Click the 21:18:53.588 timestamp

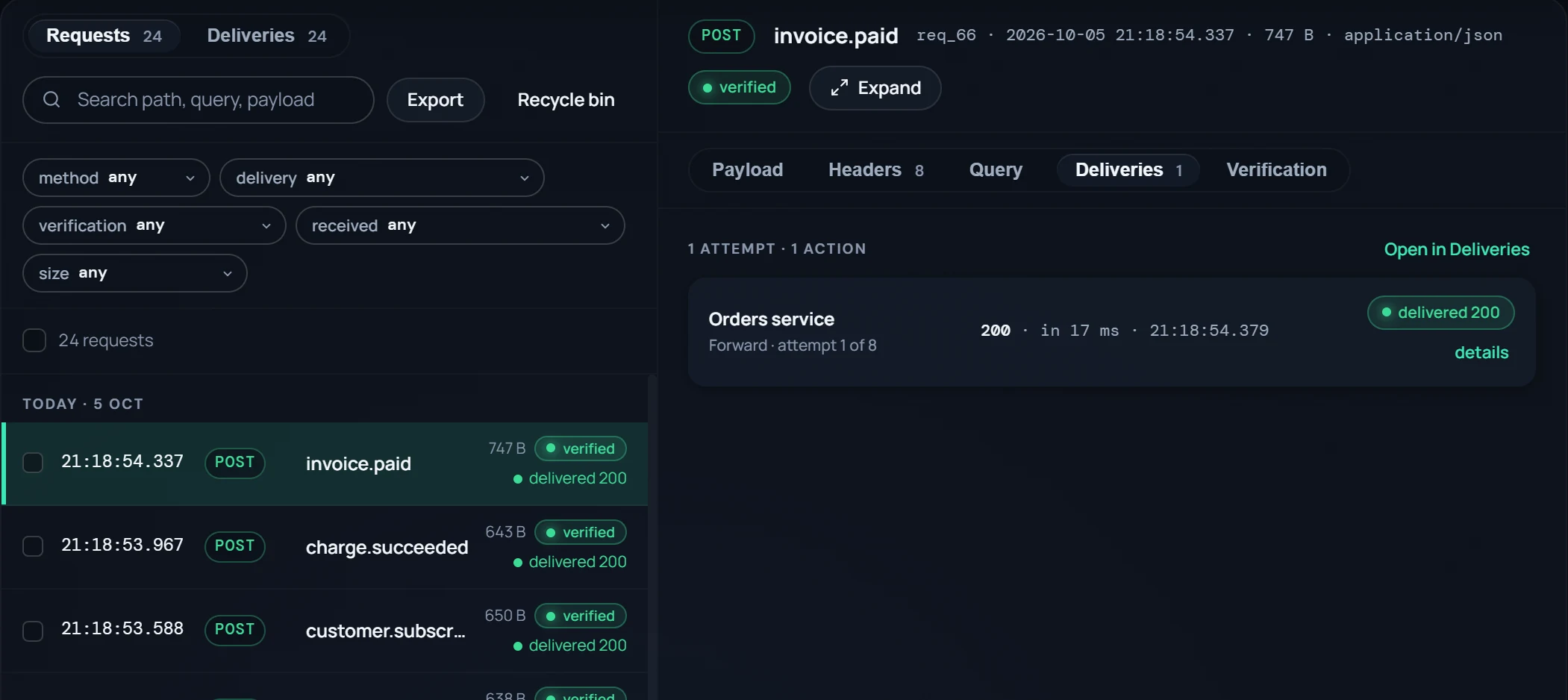point(122,629)
